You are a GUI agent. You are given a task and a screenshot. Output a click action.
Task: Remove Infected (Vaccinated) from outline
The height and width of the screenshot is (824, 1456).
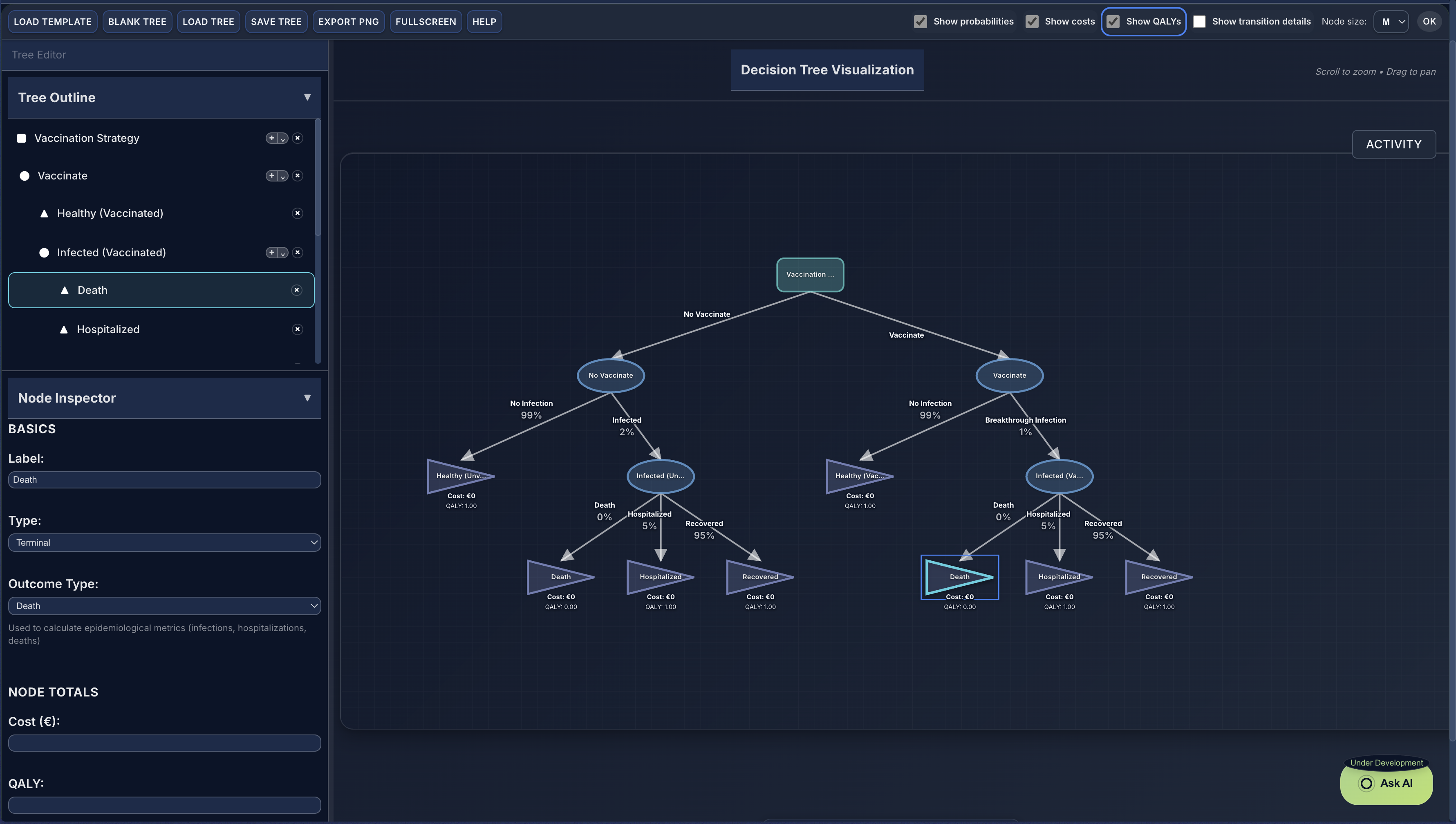[x=298, y=253]
